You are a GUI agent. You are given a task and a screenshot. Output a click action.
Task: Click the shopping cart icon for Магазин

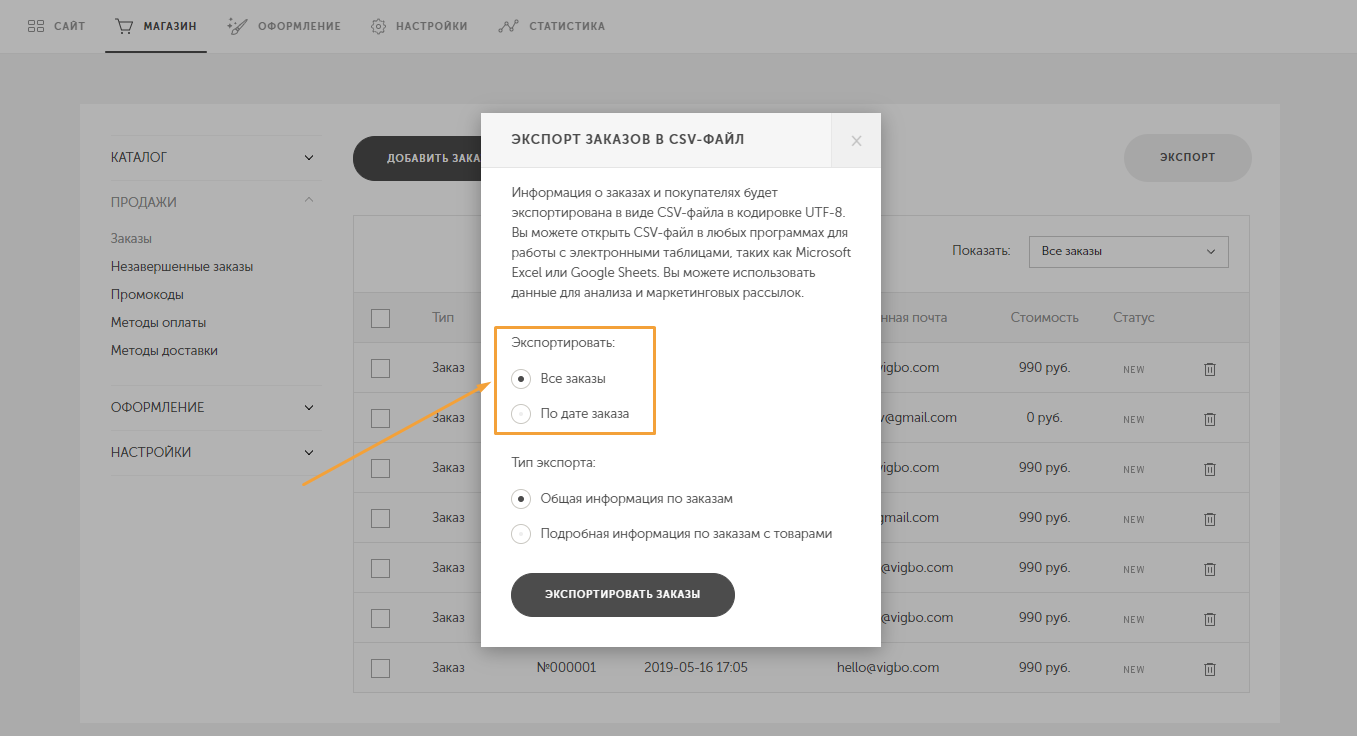(x=124, y=26)
